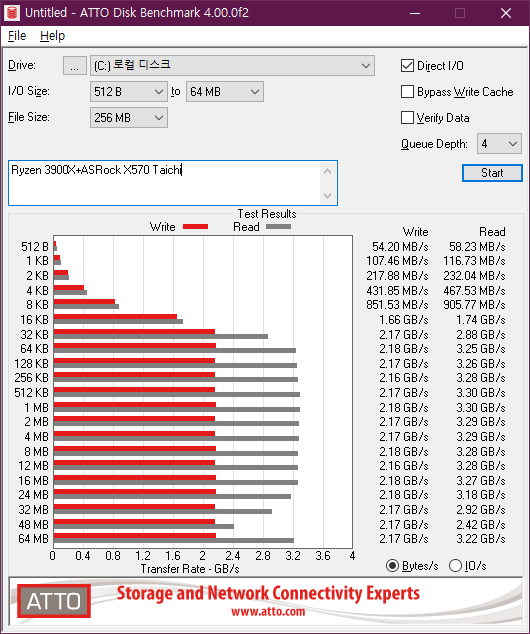530x634 pixels.
Task: Open the File menu
Action: [x=17, y=36]
